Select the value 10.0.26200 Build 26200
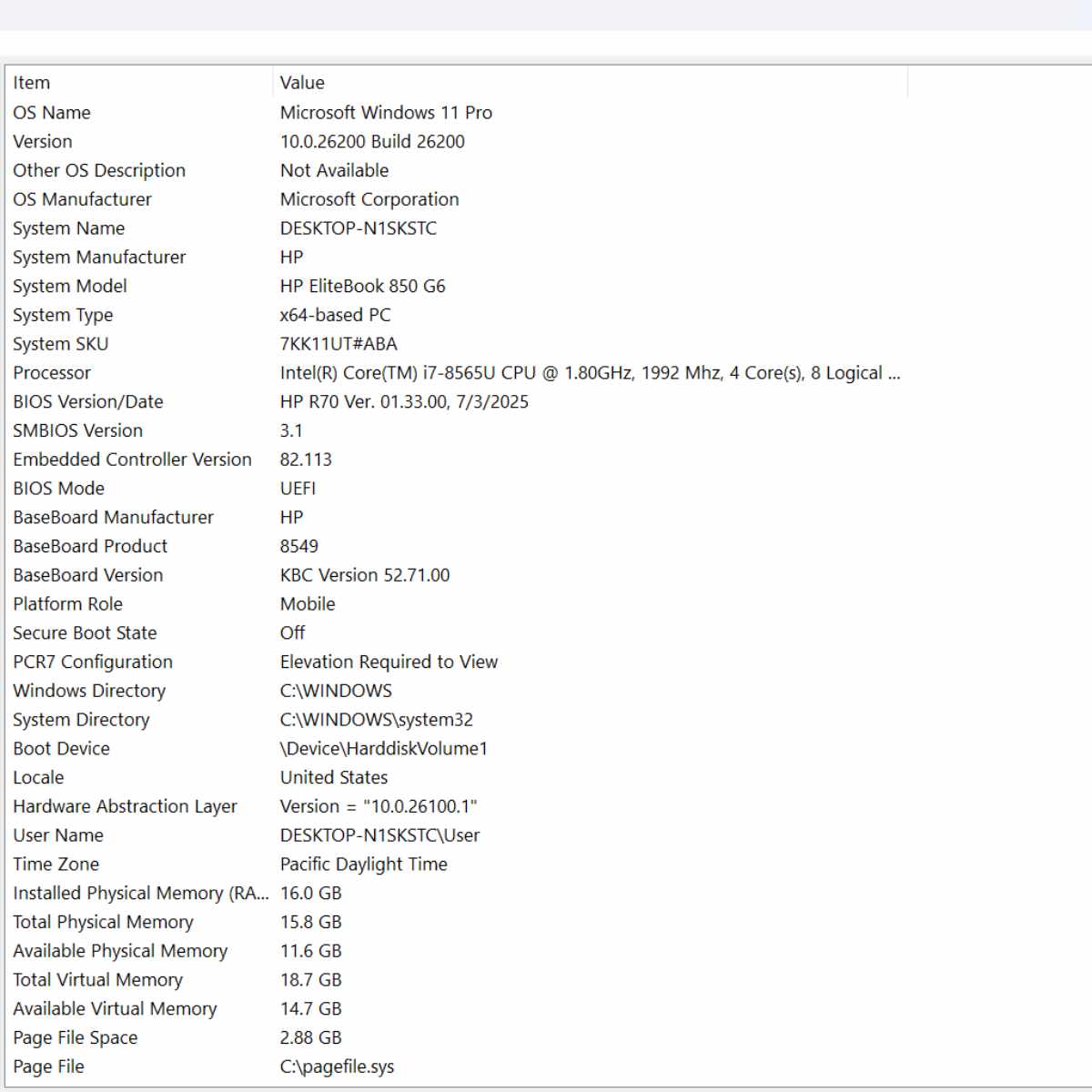This screenshot has width=1092, height=1092. 372,142
